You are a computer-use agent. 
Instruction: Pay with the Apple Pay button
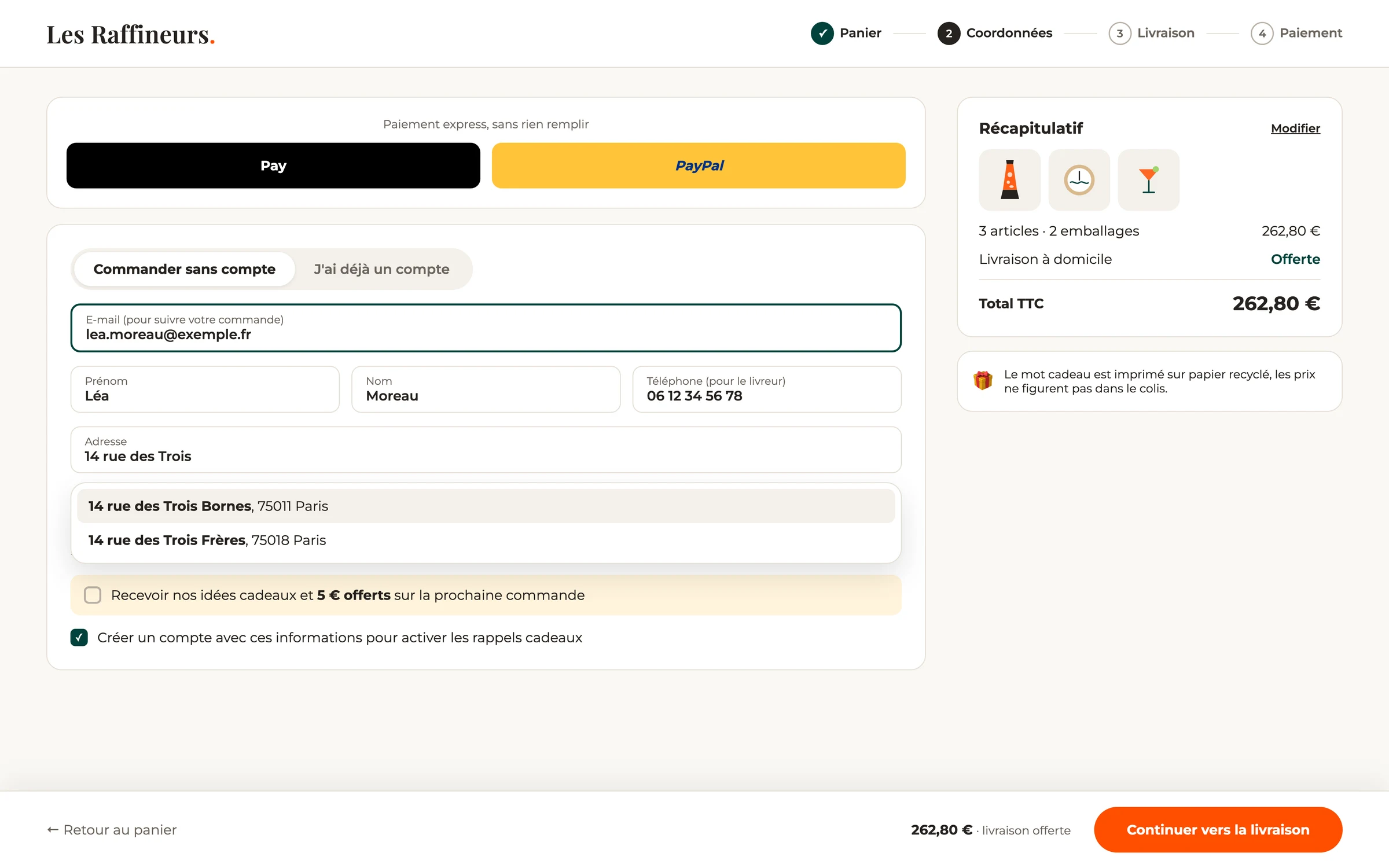tap(273, 165)
